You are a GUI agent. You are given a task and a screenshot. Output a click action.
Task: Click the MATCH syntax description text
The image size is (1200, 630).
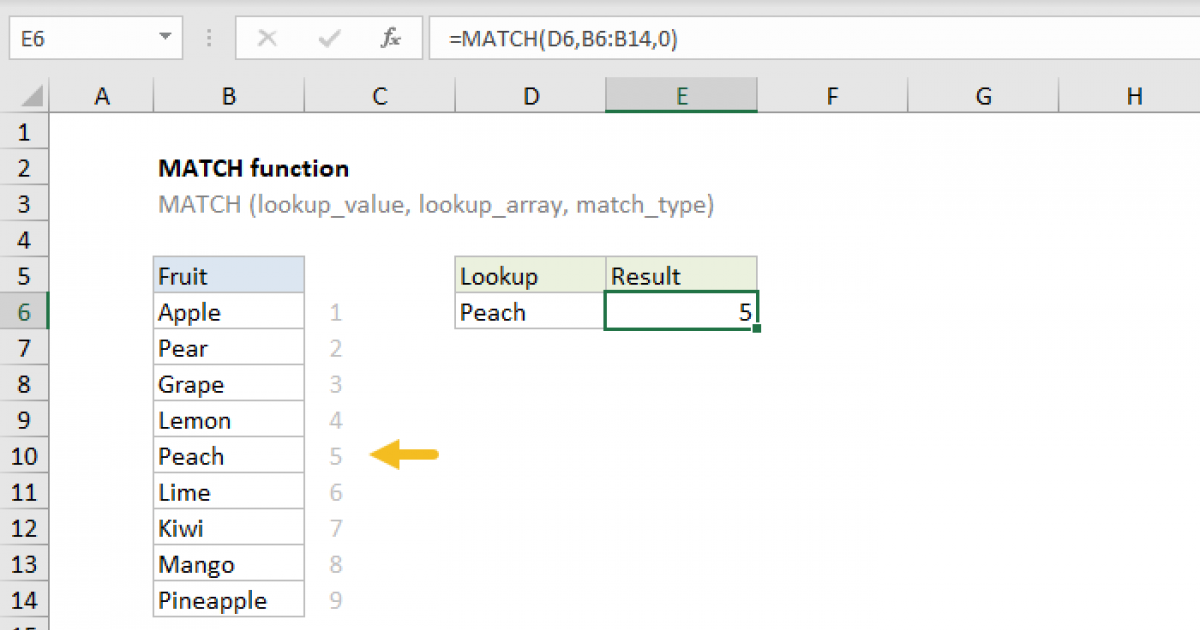(x=436, y=205)
